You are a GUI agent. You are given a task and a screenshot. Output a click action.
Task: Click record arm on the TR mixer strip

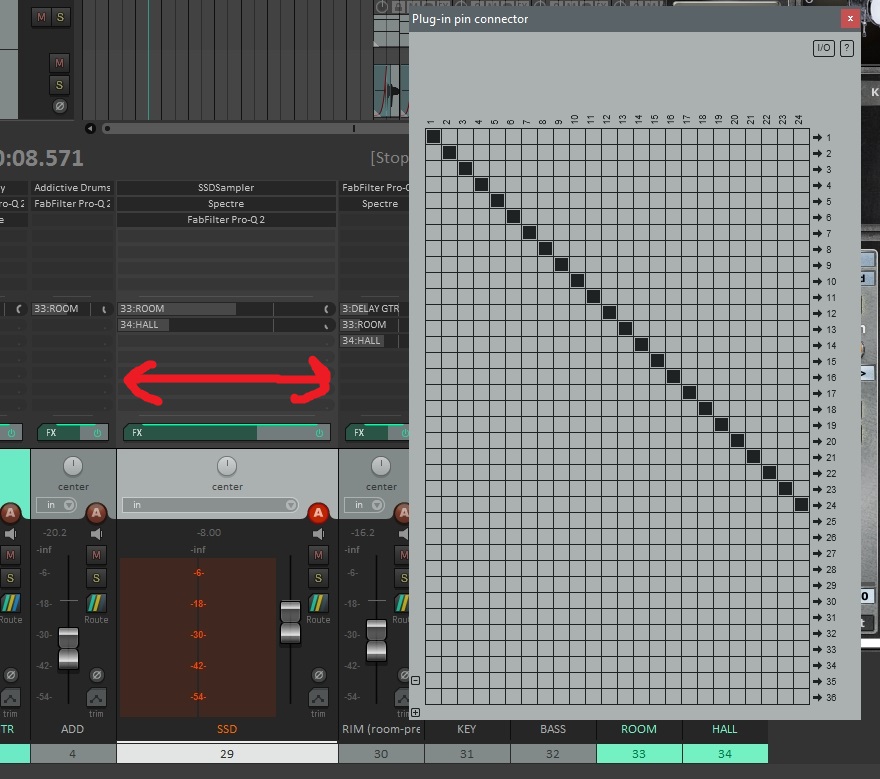click(10, 512)
